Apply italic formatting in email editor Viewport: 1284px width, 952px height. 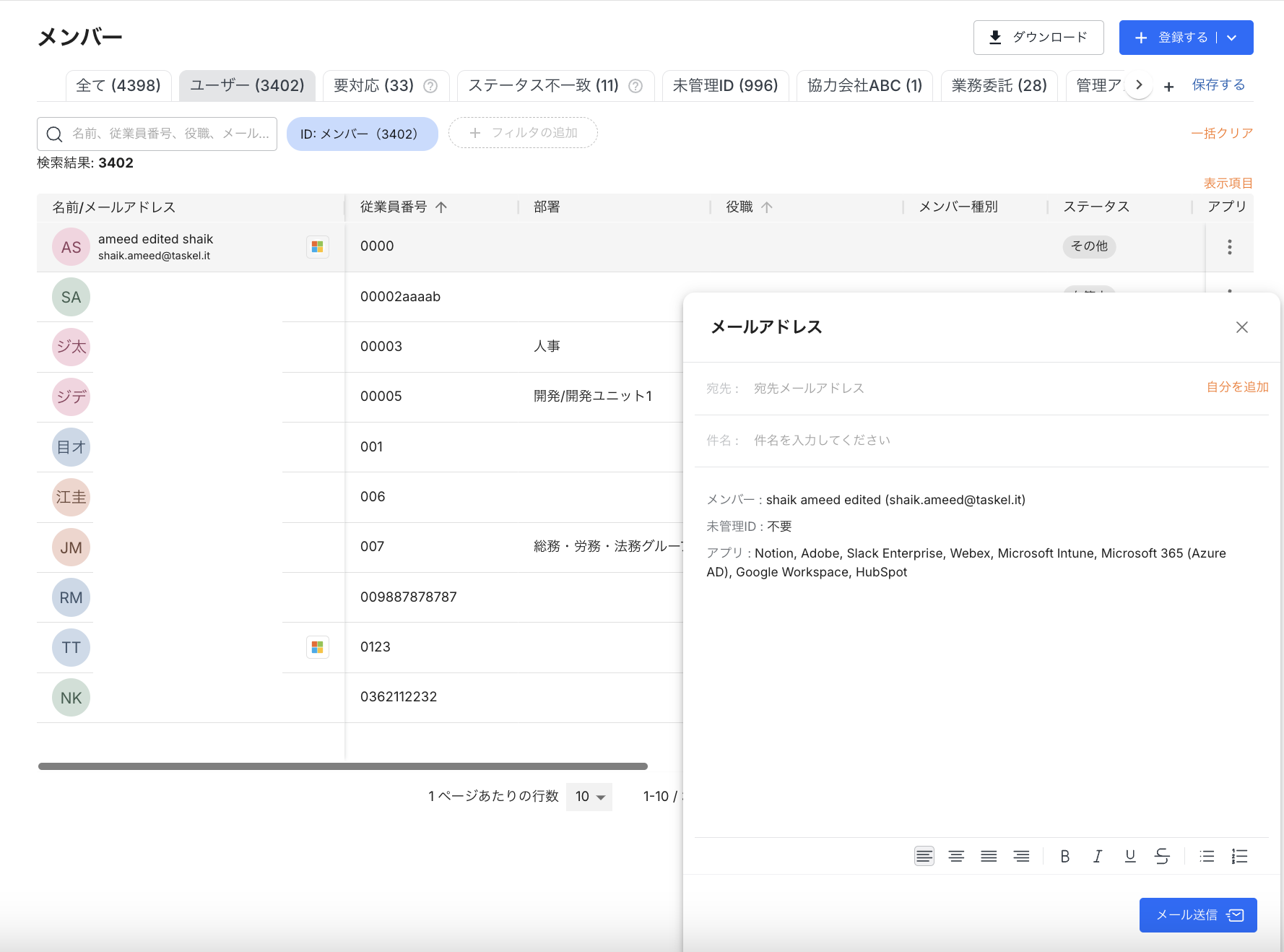1097,857
